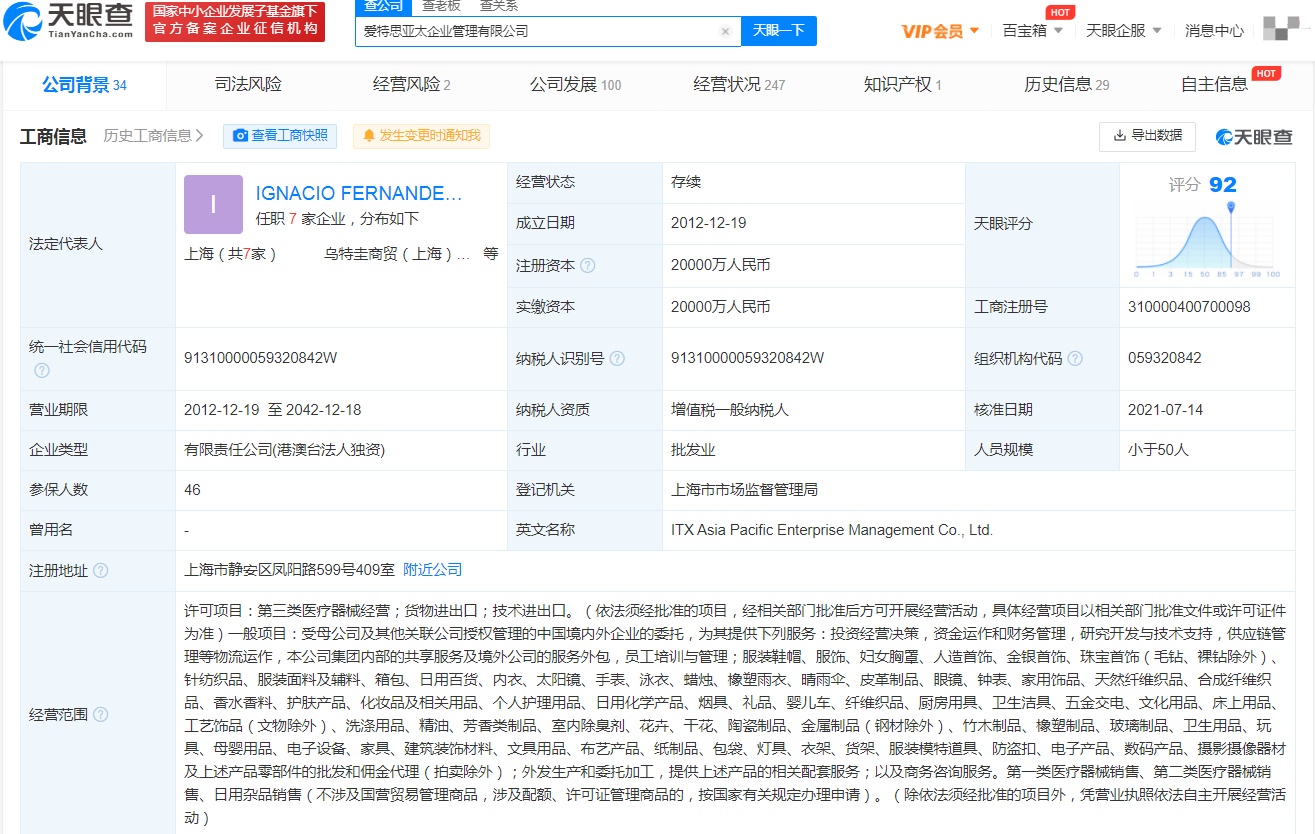Click the 天眼一下 search button

[x=778, y=31]
